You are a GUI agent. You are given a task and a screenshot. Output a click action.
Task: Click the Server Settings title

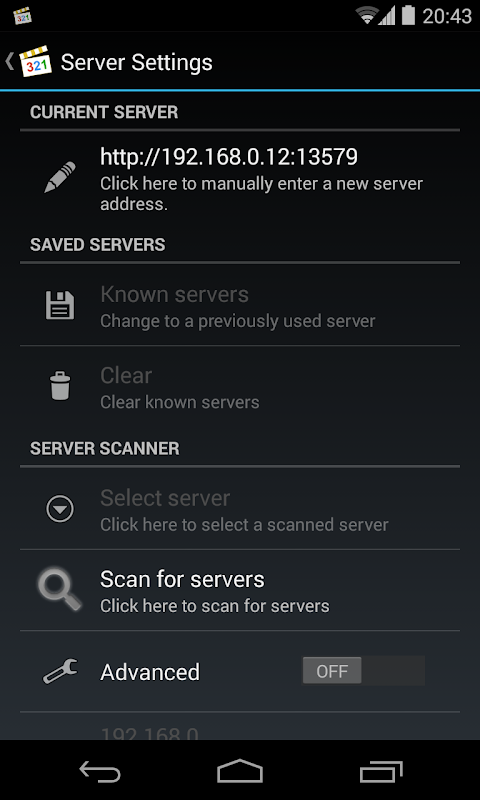point(136,63)
